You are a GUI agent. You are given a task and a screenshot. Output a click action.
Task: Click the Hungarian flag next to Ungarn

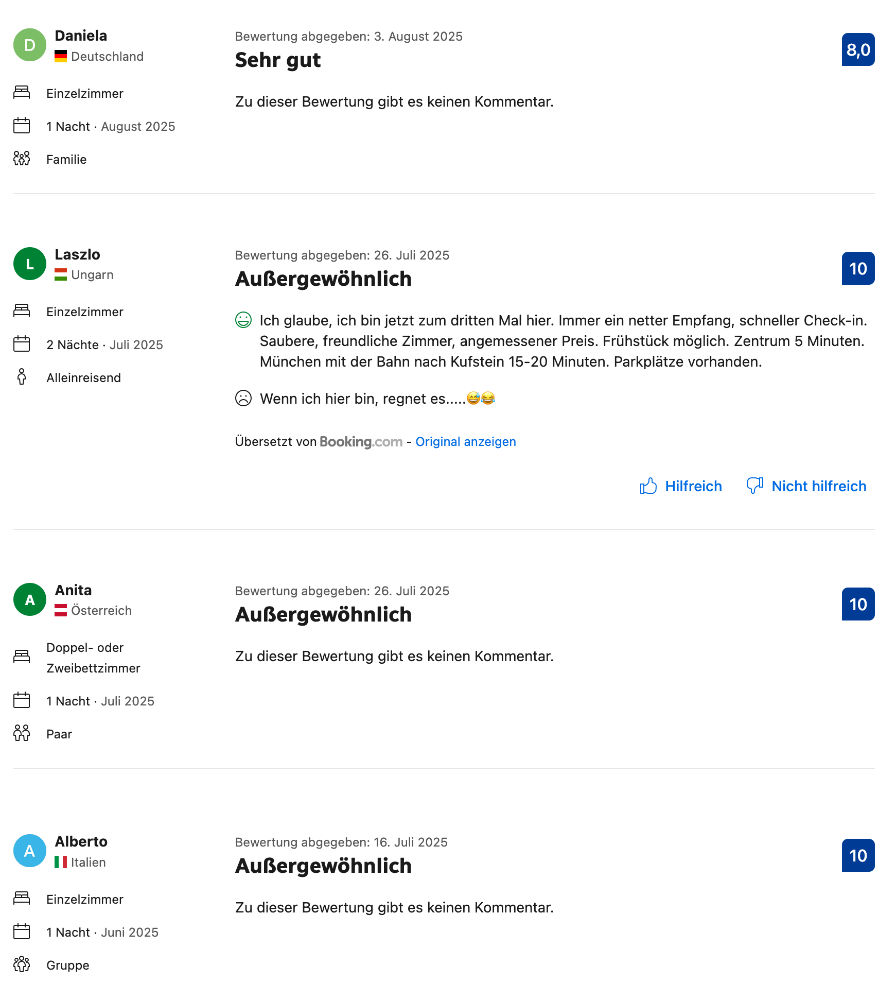coord(61,275)
